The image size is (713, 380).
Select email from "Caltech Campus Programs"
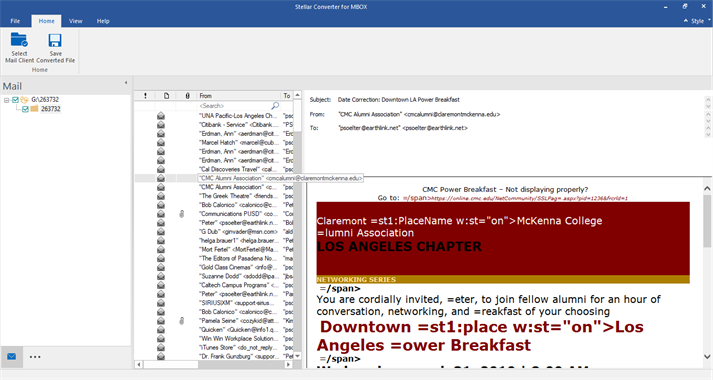point(239,285)
